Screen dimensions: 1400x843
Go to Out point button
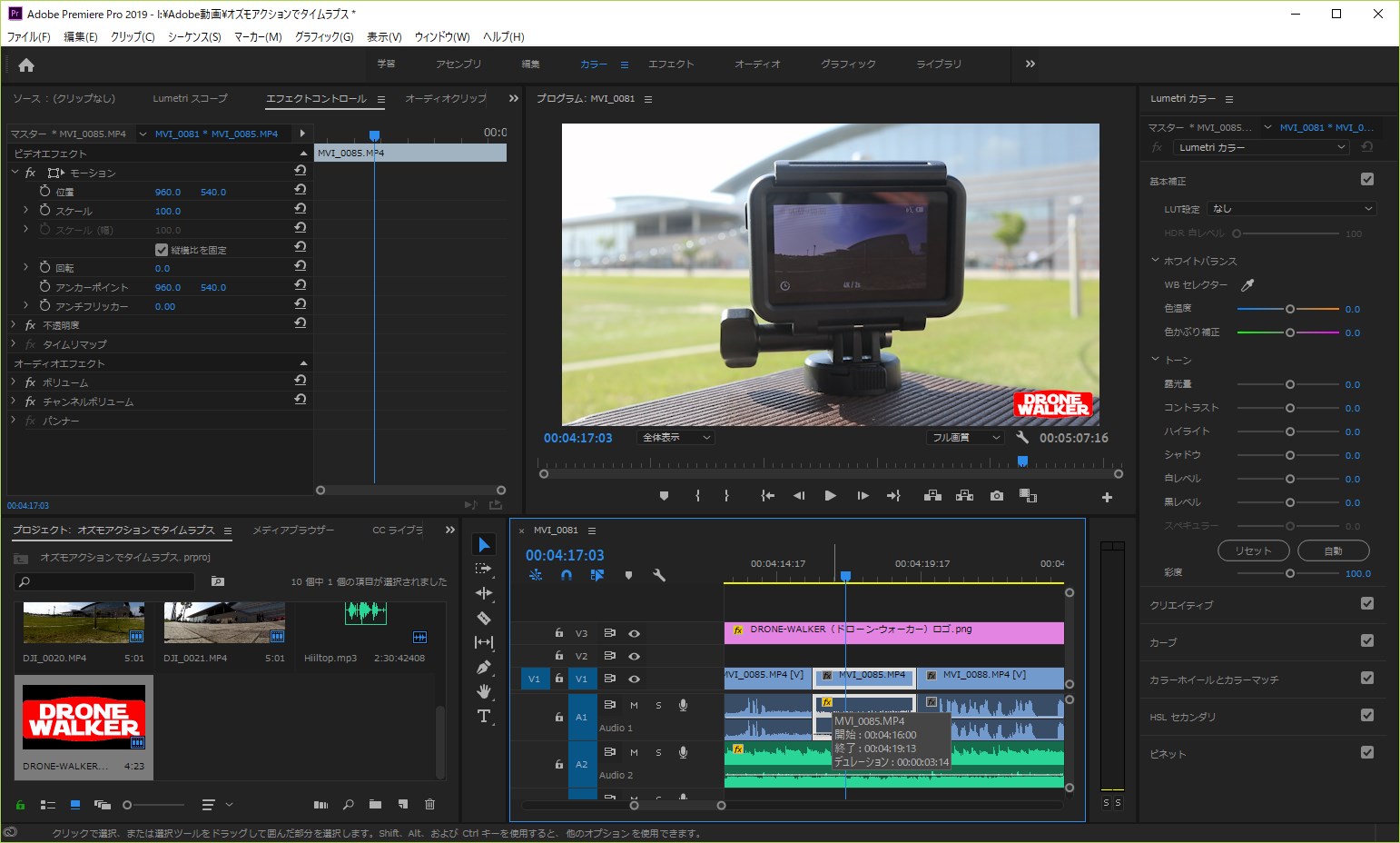(x=893, y=496)
